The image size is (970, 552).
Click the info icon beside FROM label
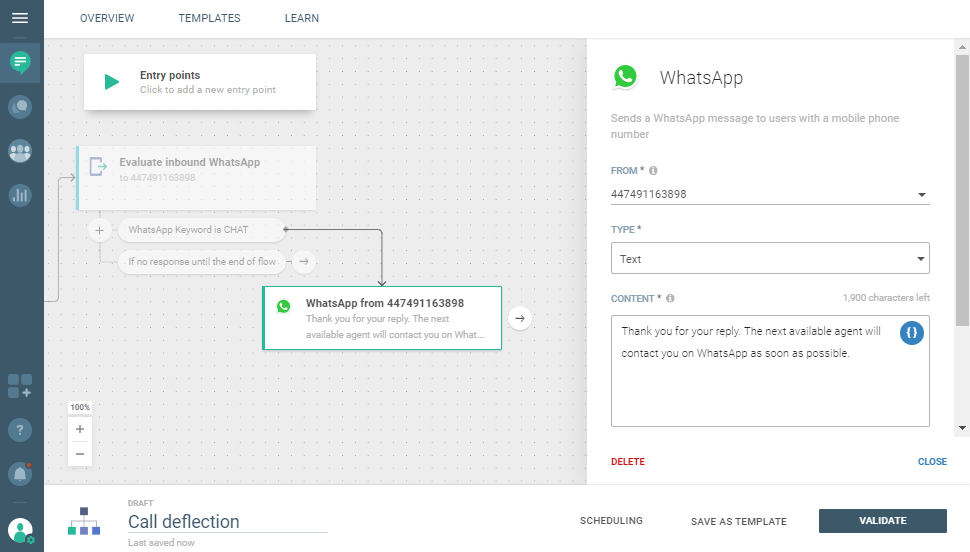tap(653, 171)
